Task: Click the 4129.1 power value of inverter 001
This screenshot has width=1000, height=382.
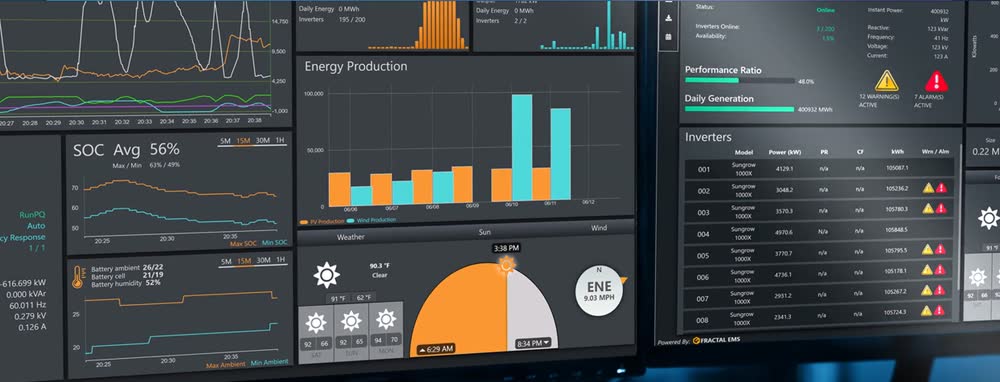Action: point(784,169)
